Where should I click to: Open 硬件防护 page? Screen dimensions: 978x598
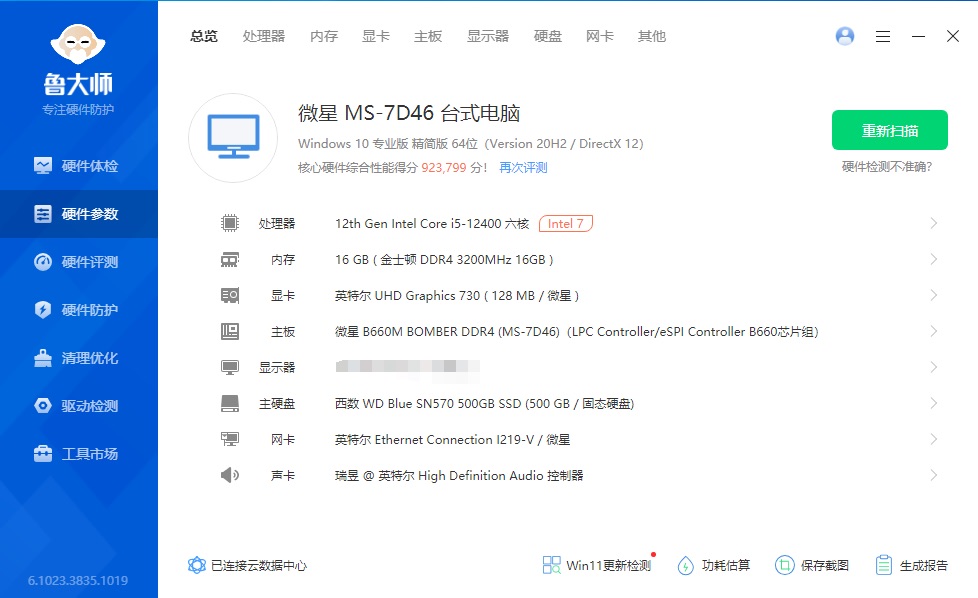coord(79,310)
